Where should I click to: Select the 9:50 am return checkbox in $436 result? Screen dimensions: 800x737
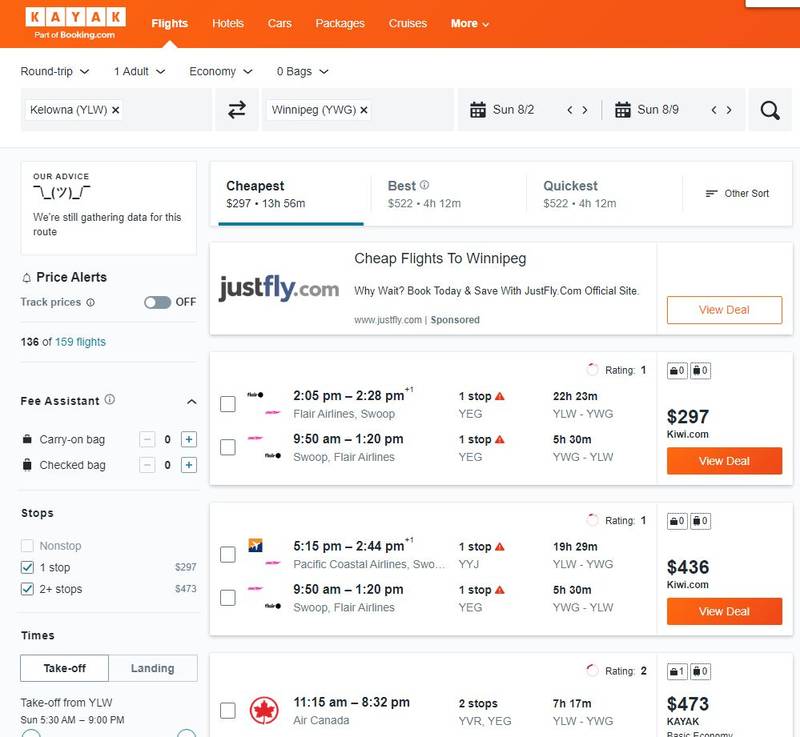228,598
